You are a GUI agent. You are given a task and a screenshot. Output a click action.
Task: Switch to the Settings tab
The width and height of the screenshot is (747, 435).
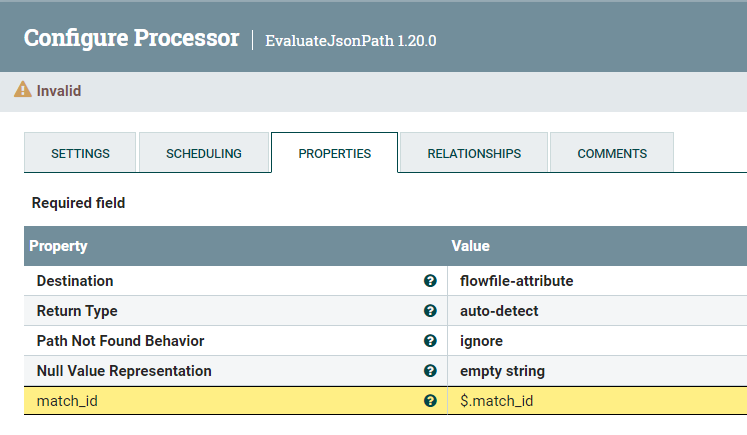click(80, 154)
